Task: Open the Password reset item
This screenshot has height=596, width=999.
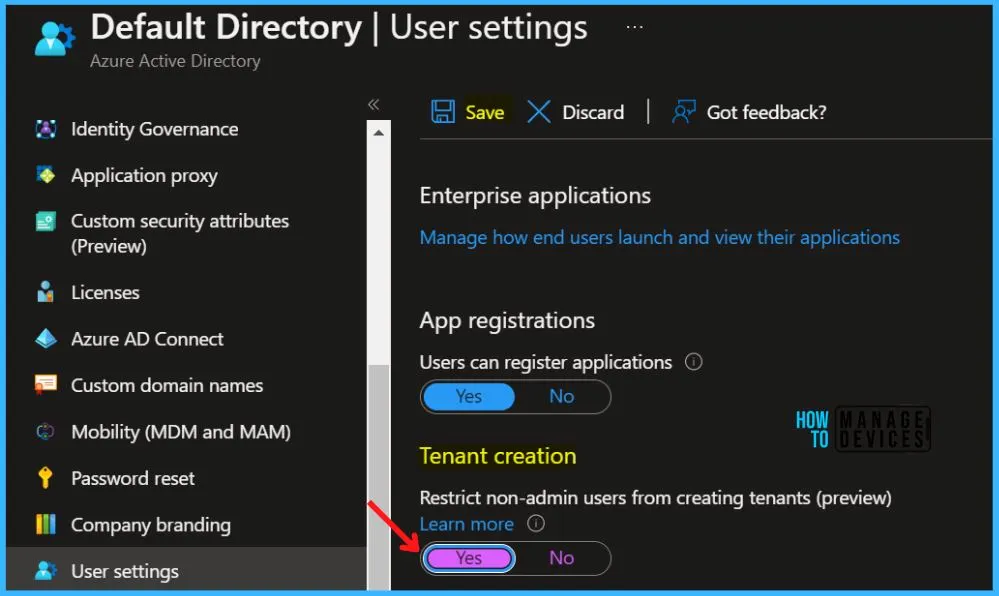Action: [x=133, y=479]
